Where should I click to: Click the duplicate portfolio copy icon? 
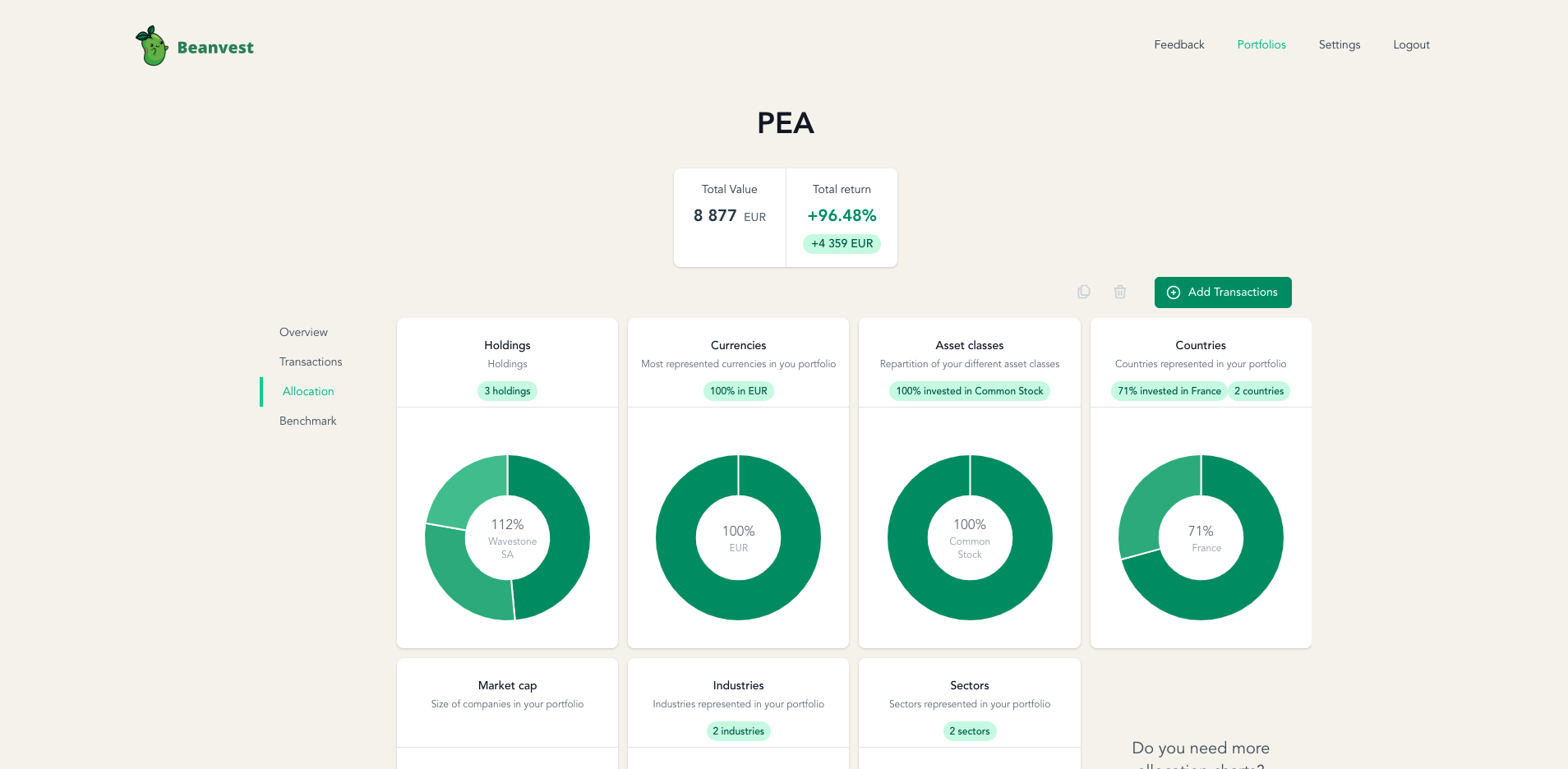[x=1084, y=292]
